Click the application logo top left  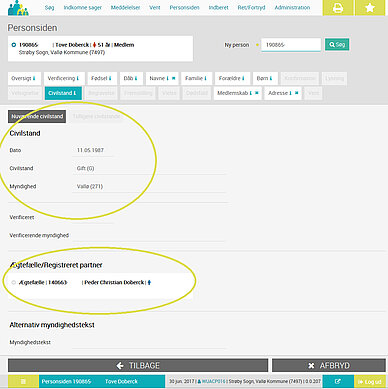[x=18, y=8]
